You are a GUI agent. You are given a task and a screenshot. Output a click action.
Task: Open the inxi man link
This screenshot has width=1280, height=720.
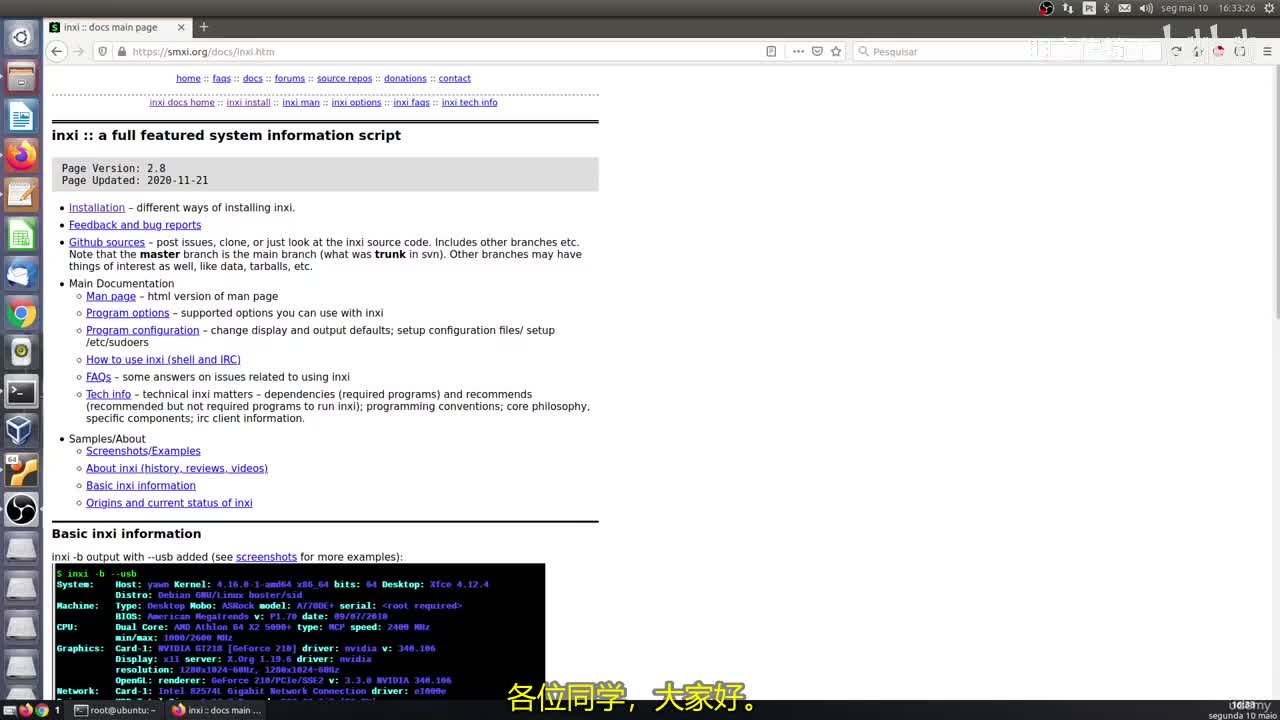pos(301,102)
